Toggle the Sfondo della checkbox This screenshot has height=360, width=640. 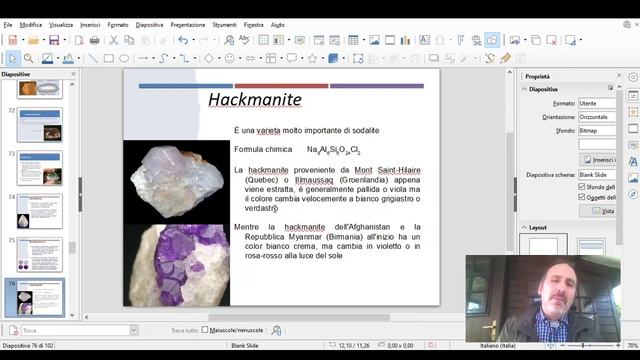tap(582, 187)
